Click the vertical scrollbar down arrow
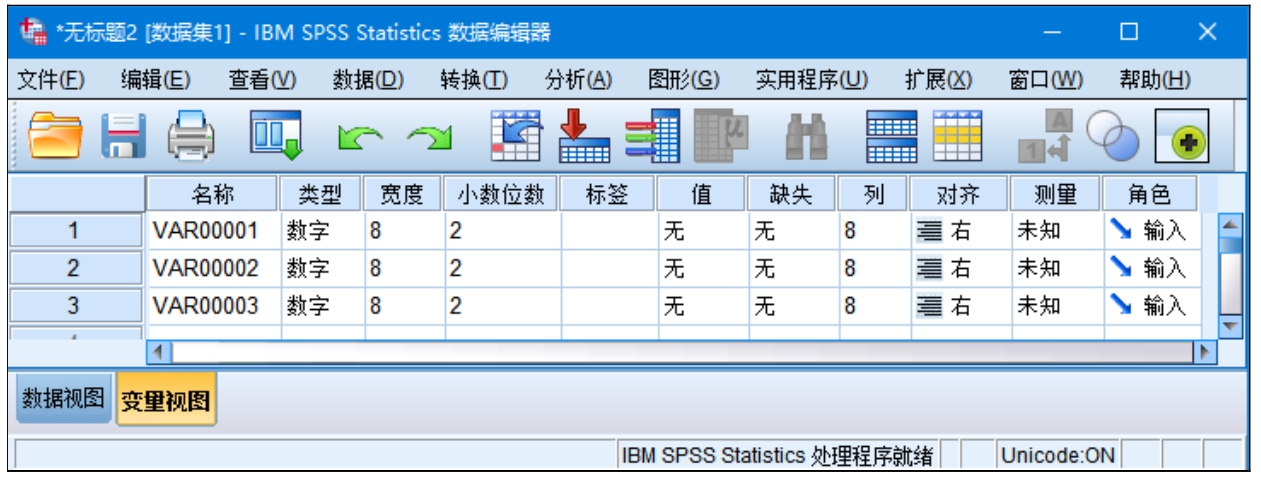Screen dimensions: 1261x482 click(x=1232, y=327)
